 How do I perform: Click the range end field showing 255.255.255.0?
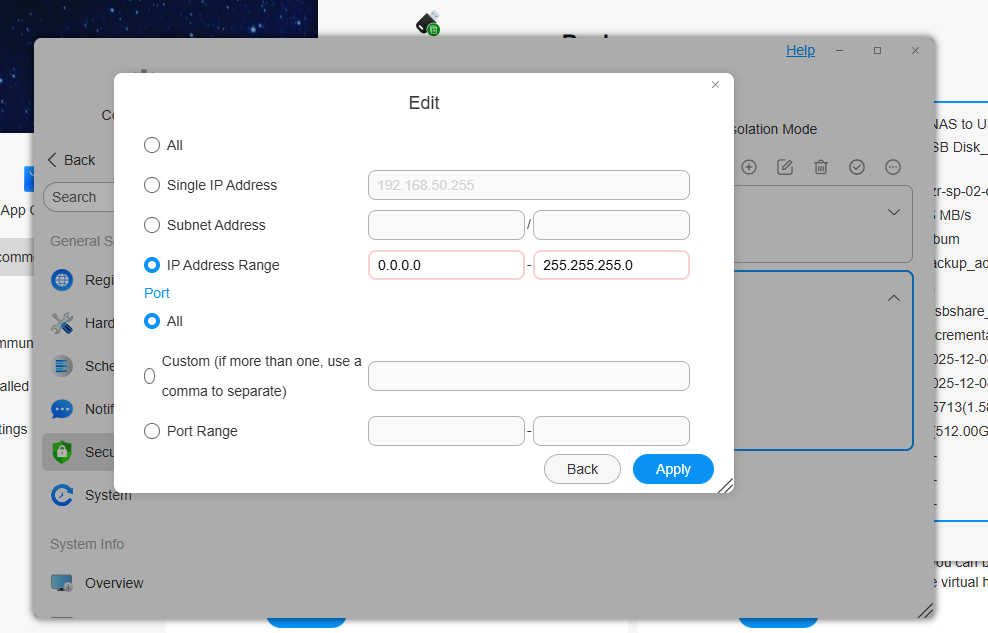(611, 265)
